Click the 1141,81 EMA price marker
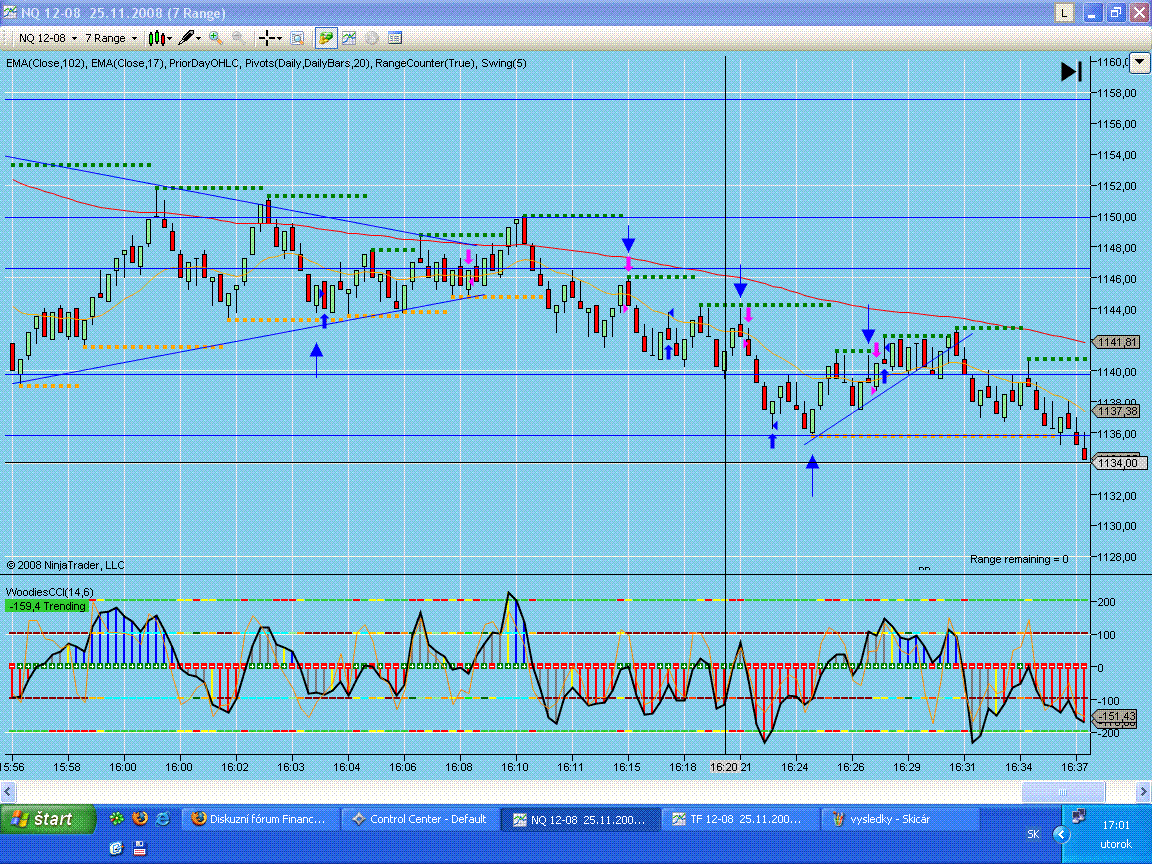1152x864 pixels. point(1117,342)
